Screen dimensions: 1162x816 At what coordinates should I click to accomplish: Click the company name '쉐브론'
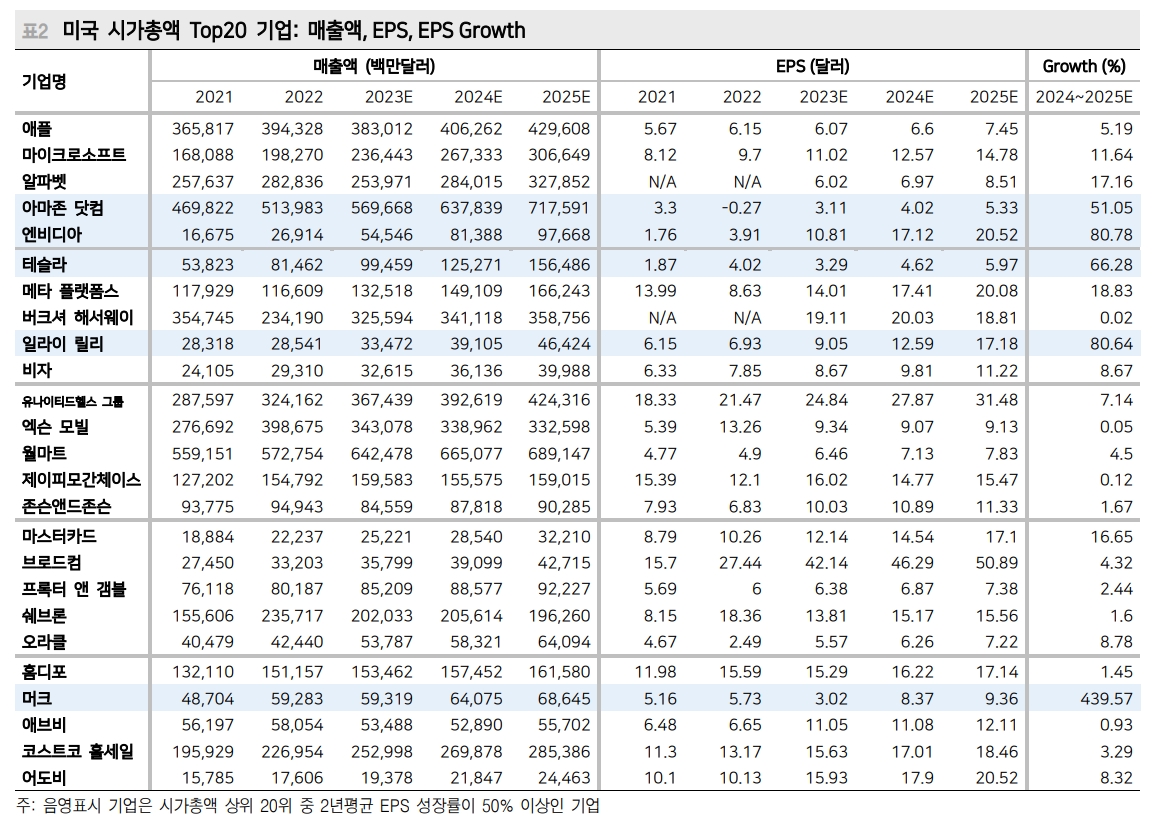click(44, 616)
